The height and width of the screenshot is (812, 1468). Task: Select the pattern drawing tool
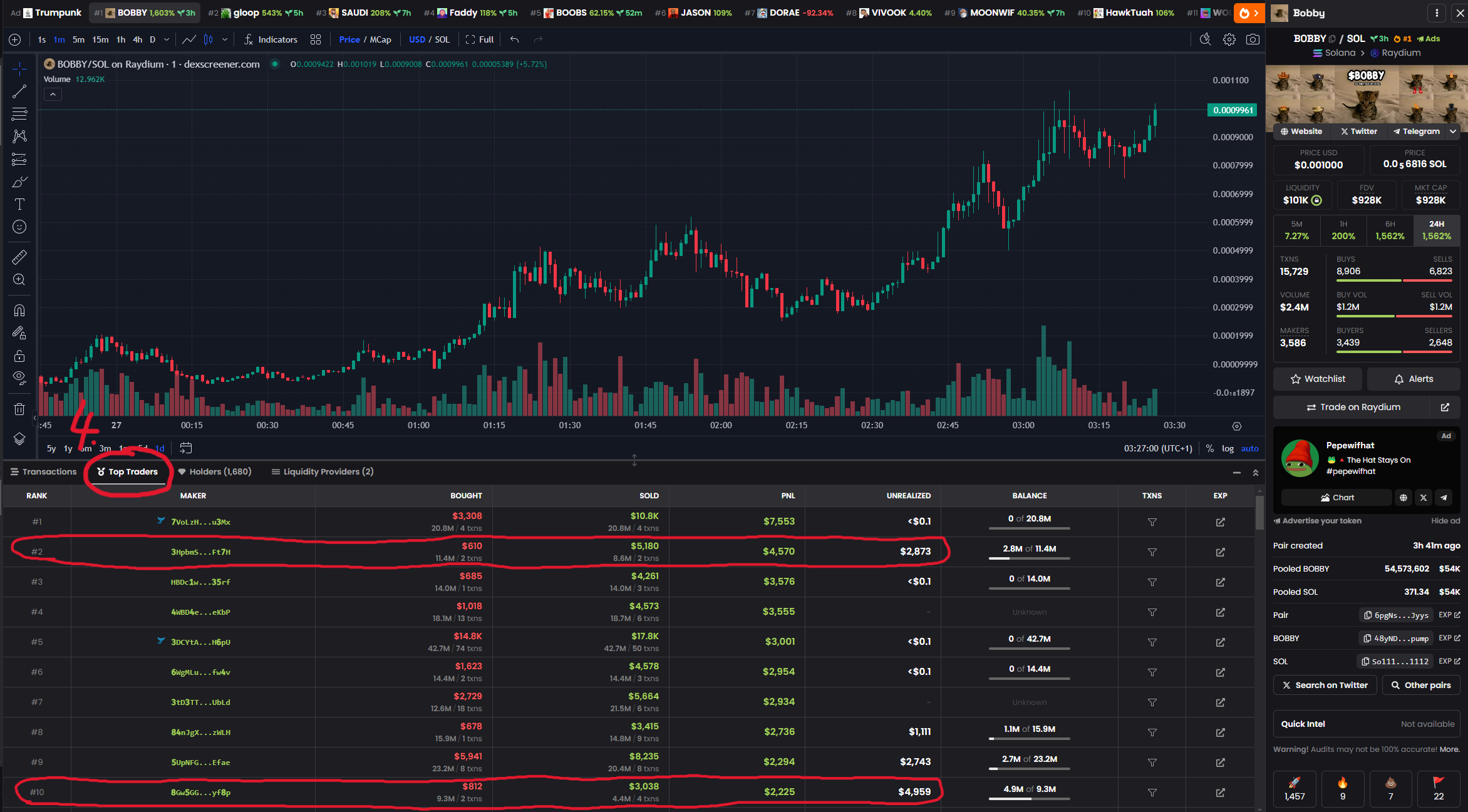click(19, 136)
